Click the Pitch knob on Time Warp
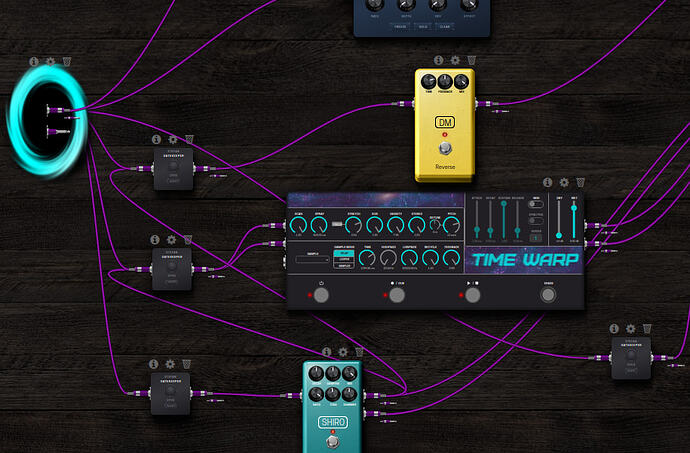The height and width of the screenshot is (453, 690). tap(451, 225)
